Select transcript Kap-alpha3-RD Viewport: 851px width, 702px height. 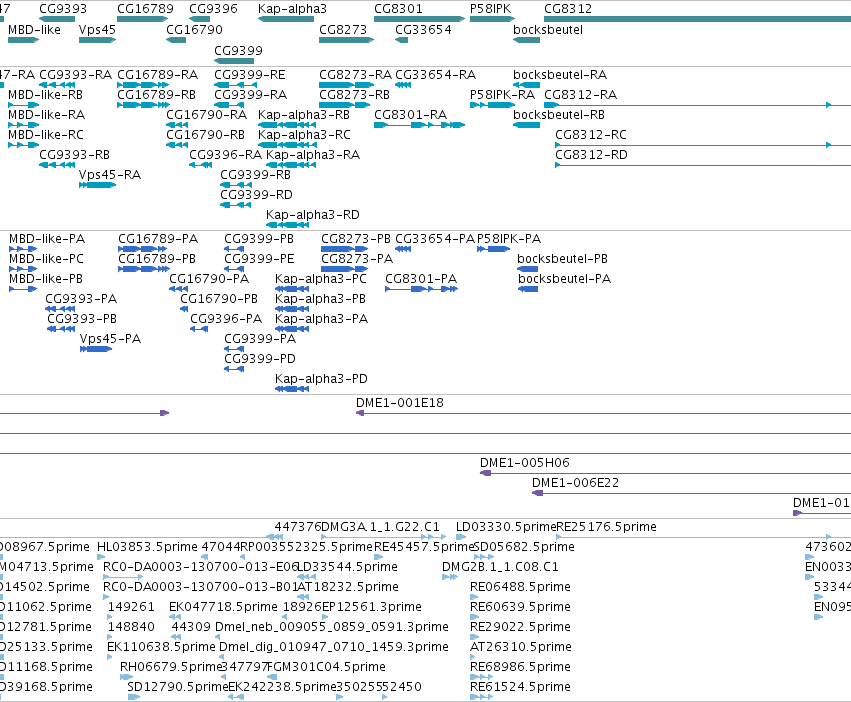(313, 214)
